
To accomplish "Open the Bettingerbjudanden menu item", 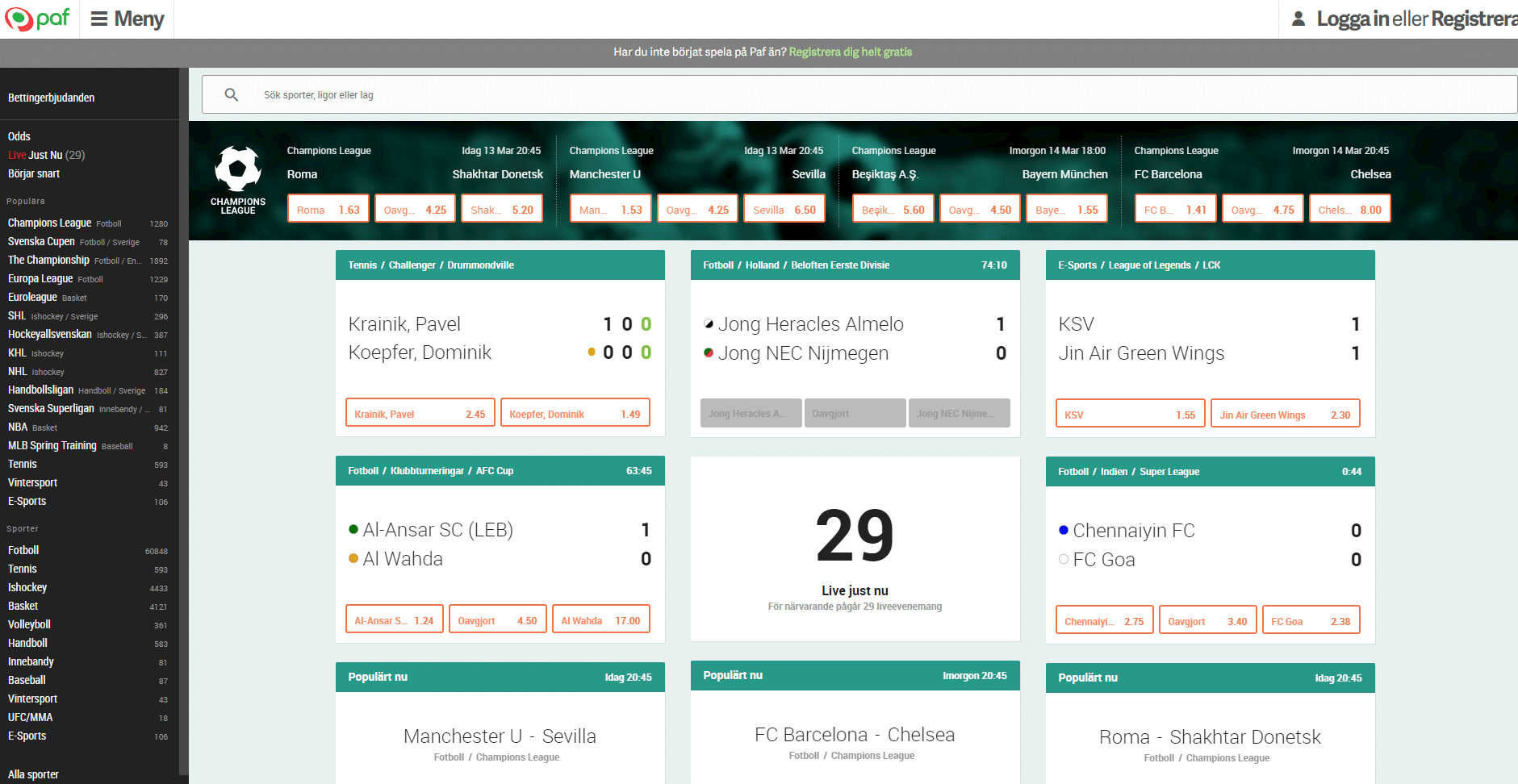I will (x=51, y=97).
